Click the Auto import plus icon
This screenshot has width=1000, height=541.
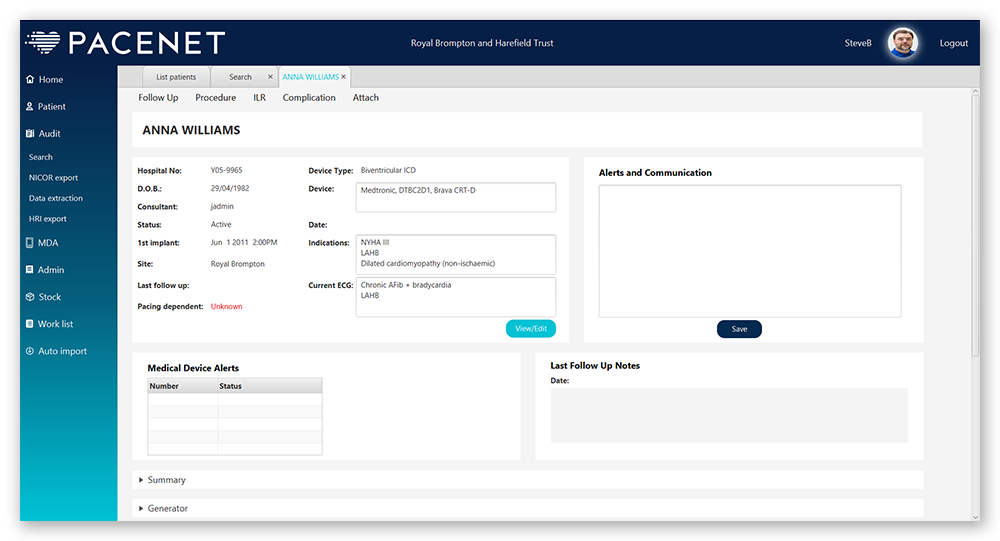[30, 351]
